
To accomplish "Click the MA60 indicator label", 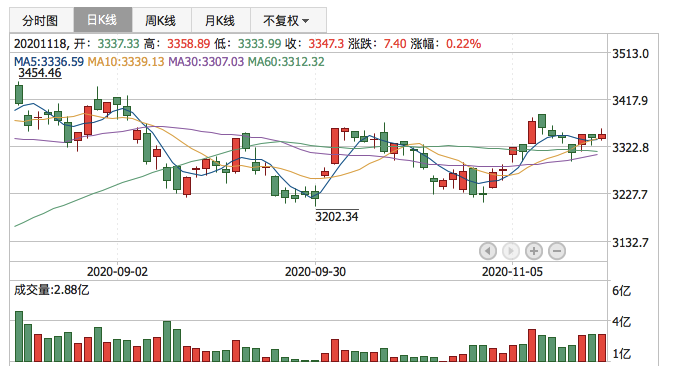I will click(x=286, y=62).
